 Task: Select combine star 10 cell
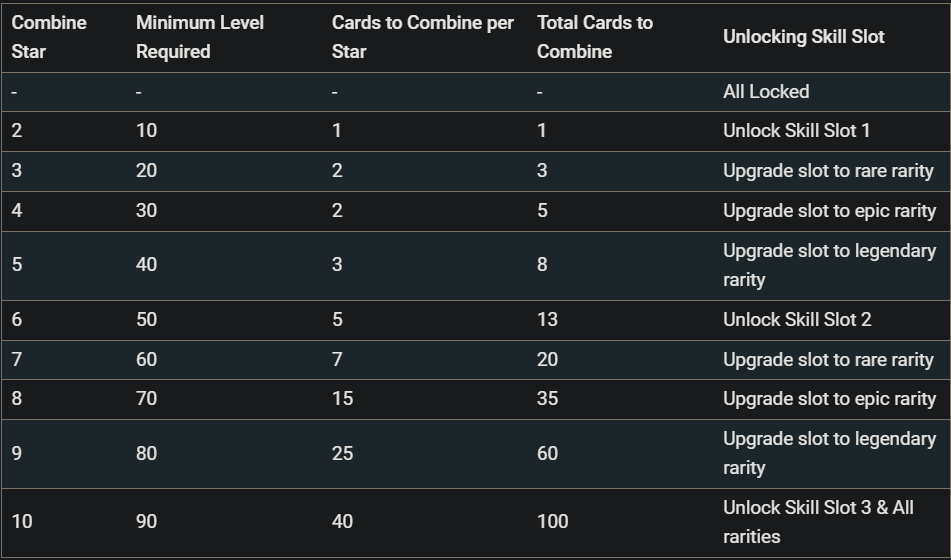22,522
